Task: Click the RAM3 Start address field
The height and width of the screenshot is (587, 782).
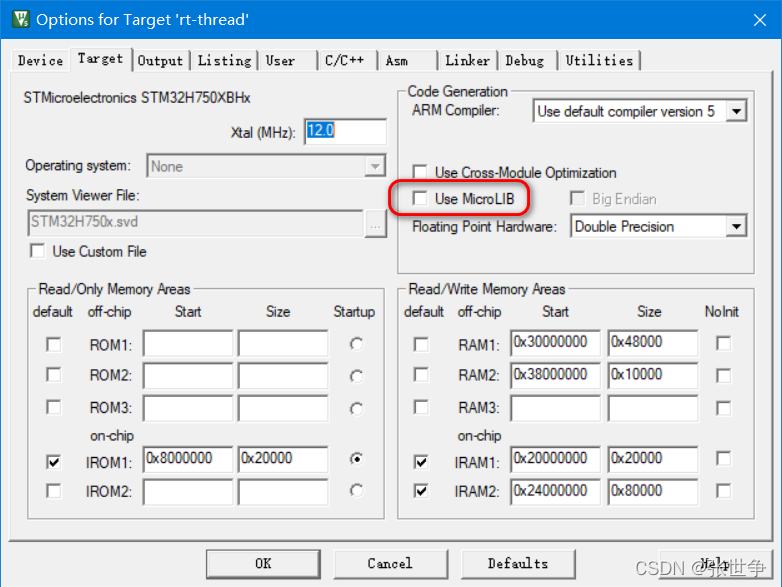Action: (x=556, y=408)
